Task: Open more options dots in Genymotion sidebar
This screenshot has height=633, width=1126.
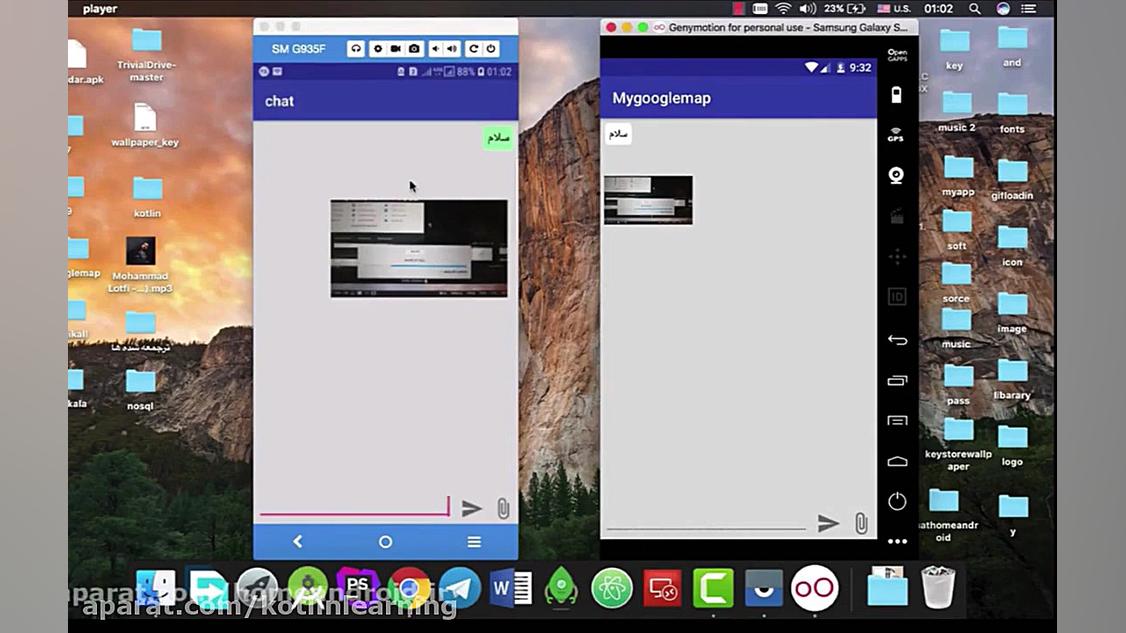Action: click(x=897, y=542)
